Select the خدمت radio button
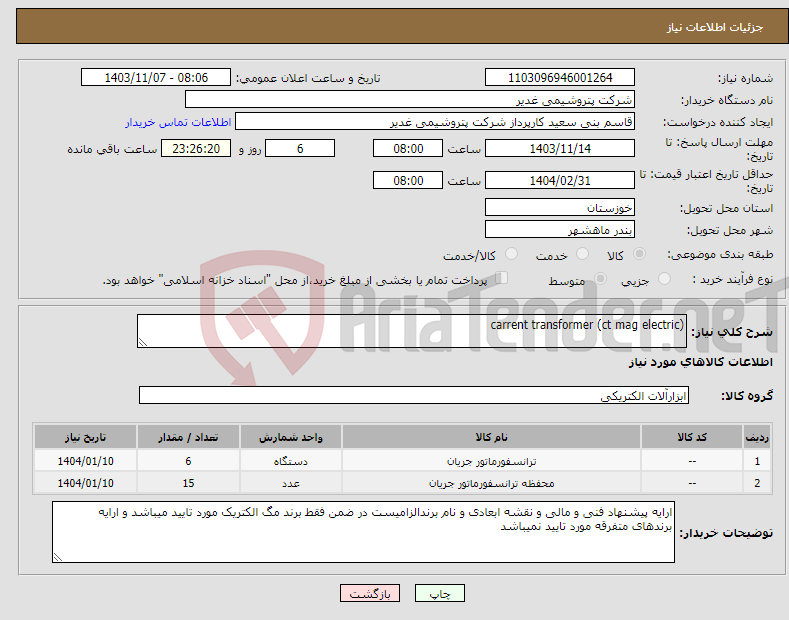The width and height of the screenshot is (789, 620). (582, 254)
